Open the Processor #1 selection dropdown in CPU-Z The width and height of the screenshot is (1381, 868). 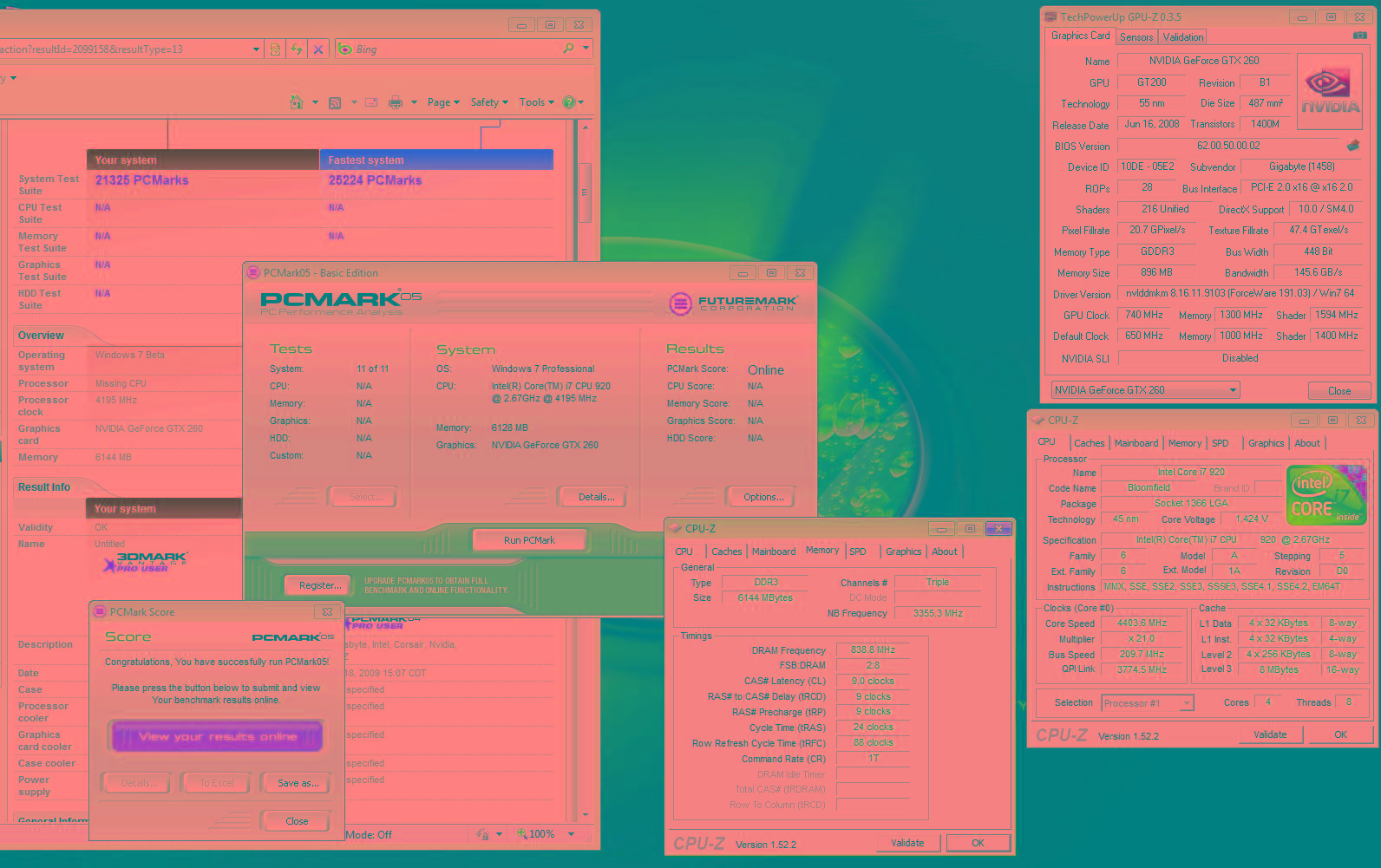[x=1148, y=703]
